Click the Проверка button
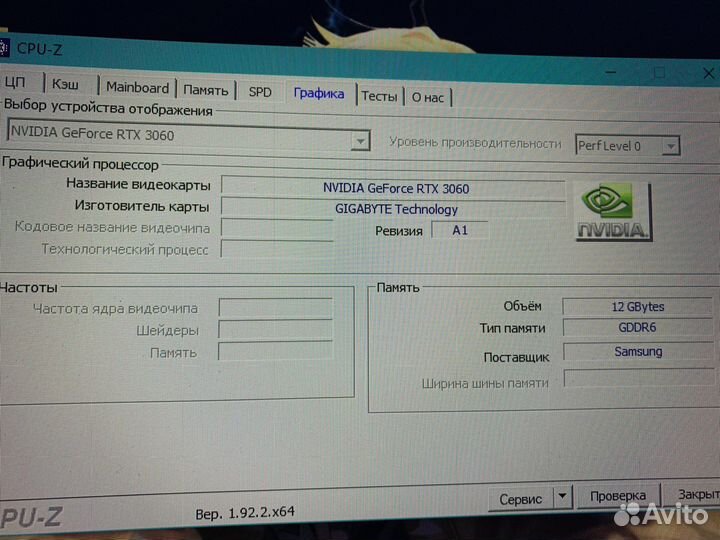This screenshot has height=540, width=720. (x=618, y=496)
